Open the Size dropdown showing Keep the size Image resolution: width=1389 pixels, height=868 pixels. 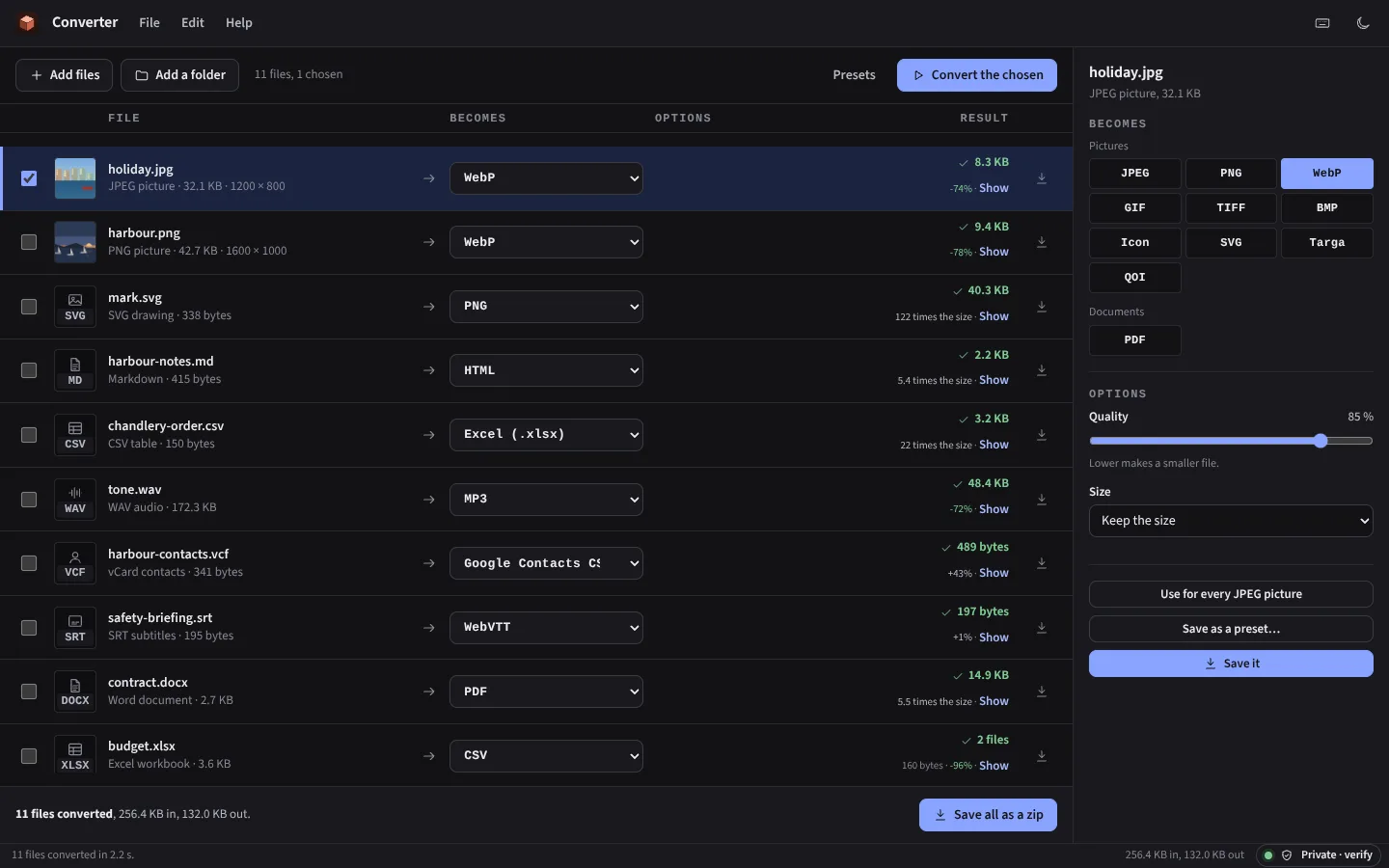point(1231,521)
